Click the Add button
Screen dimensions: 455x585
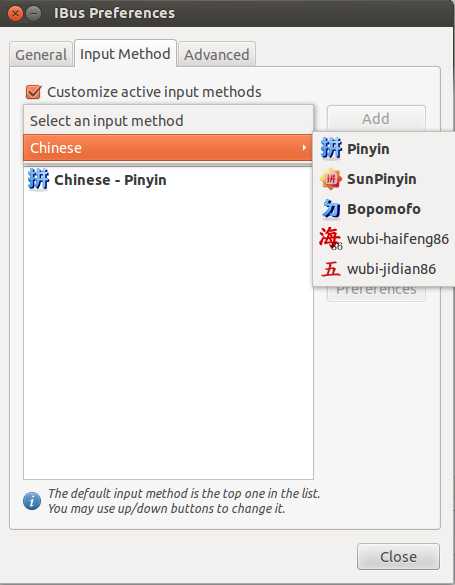376,119
